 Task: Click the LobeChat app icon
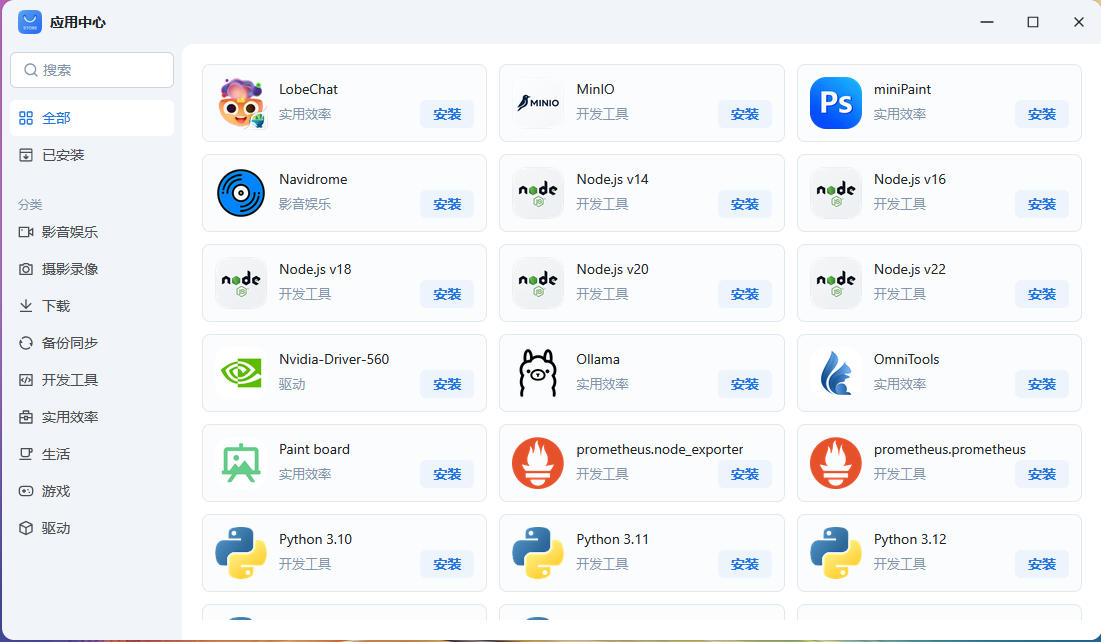(241, 103)
